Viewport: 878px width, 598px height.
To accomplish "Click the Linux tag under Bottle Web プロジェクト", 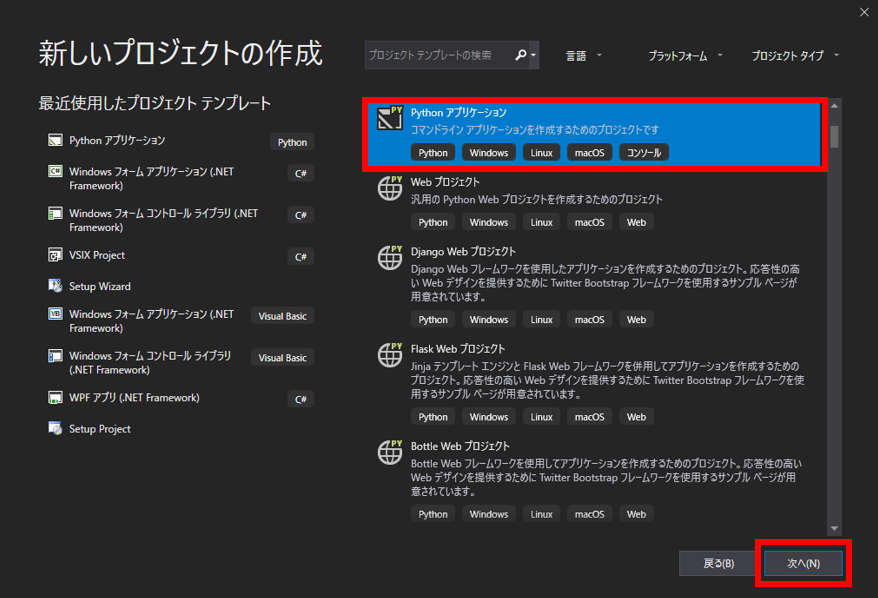I will click(x=541, y=514).
